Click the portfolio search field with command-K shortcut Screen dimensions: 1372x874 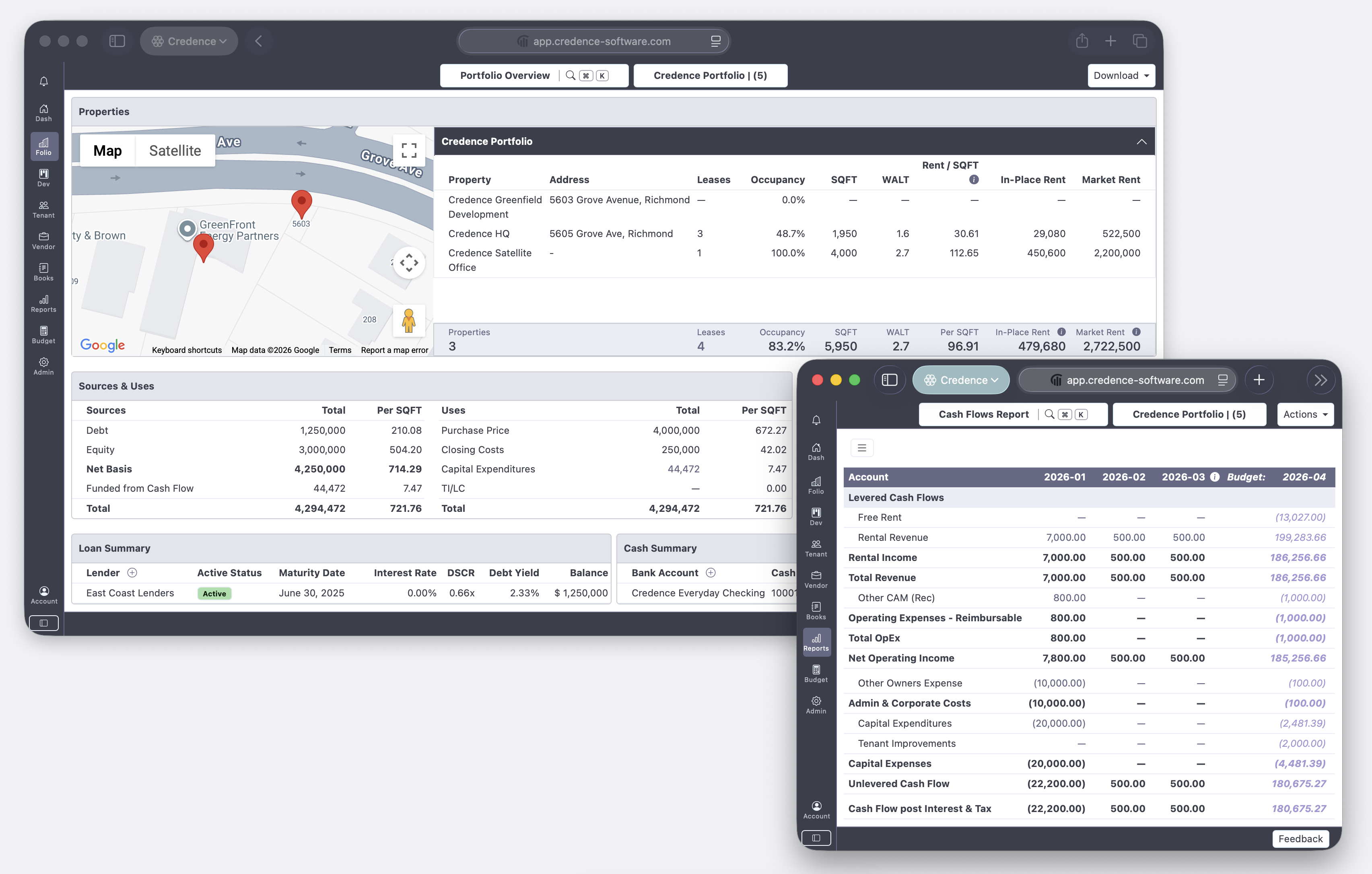coord(587,75)
